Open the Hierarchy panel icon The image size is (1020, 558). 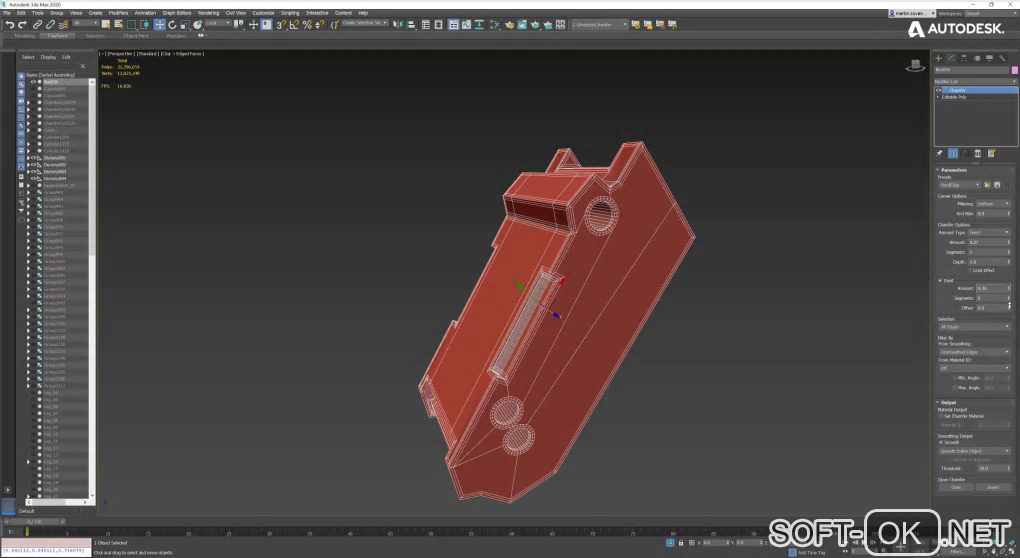pos(964,58)
